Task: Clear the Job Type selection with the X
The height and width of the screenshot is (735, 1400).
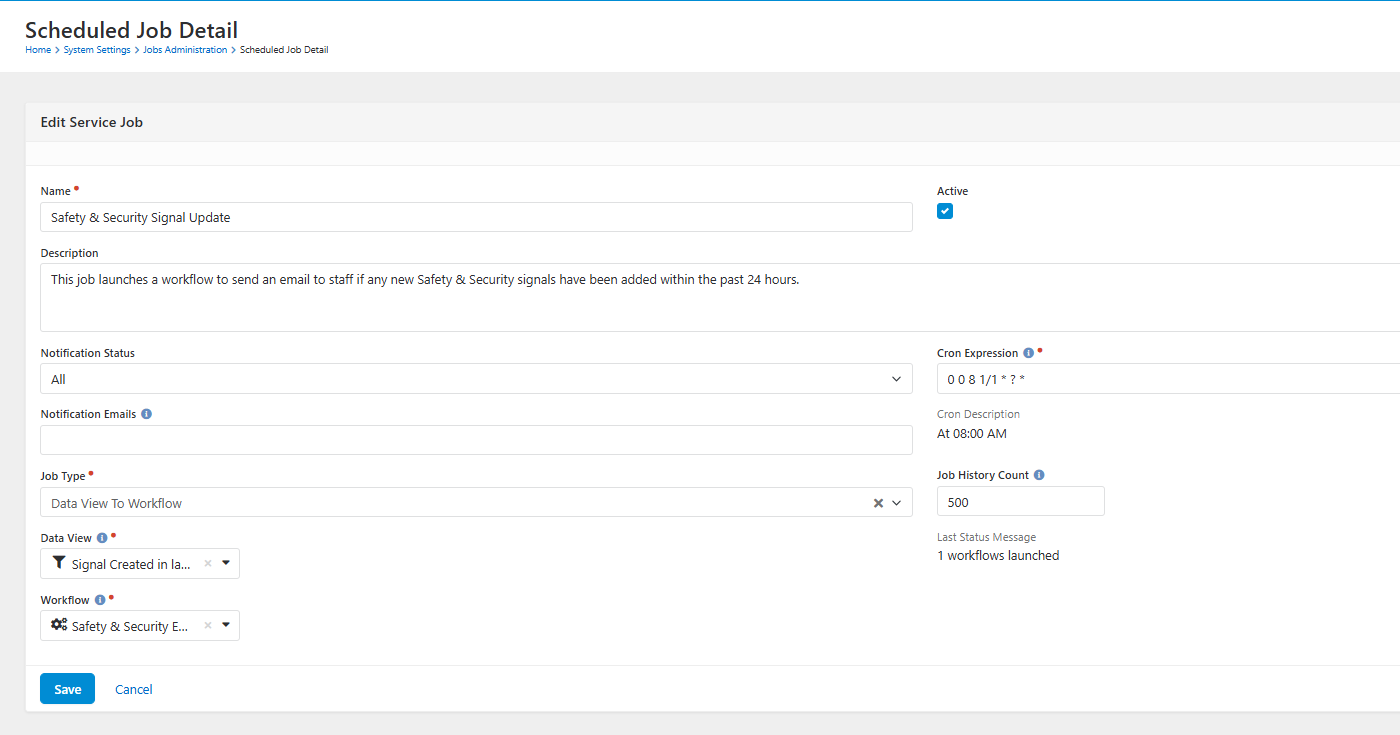Action: [878, 503]
